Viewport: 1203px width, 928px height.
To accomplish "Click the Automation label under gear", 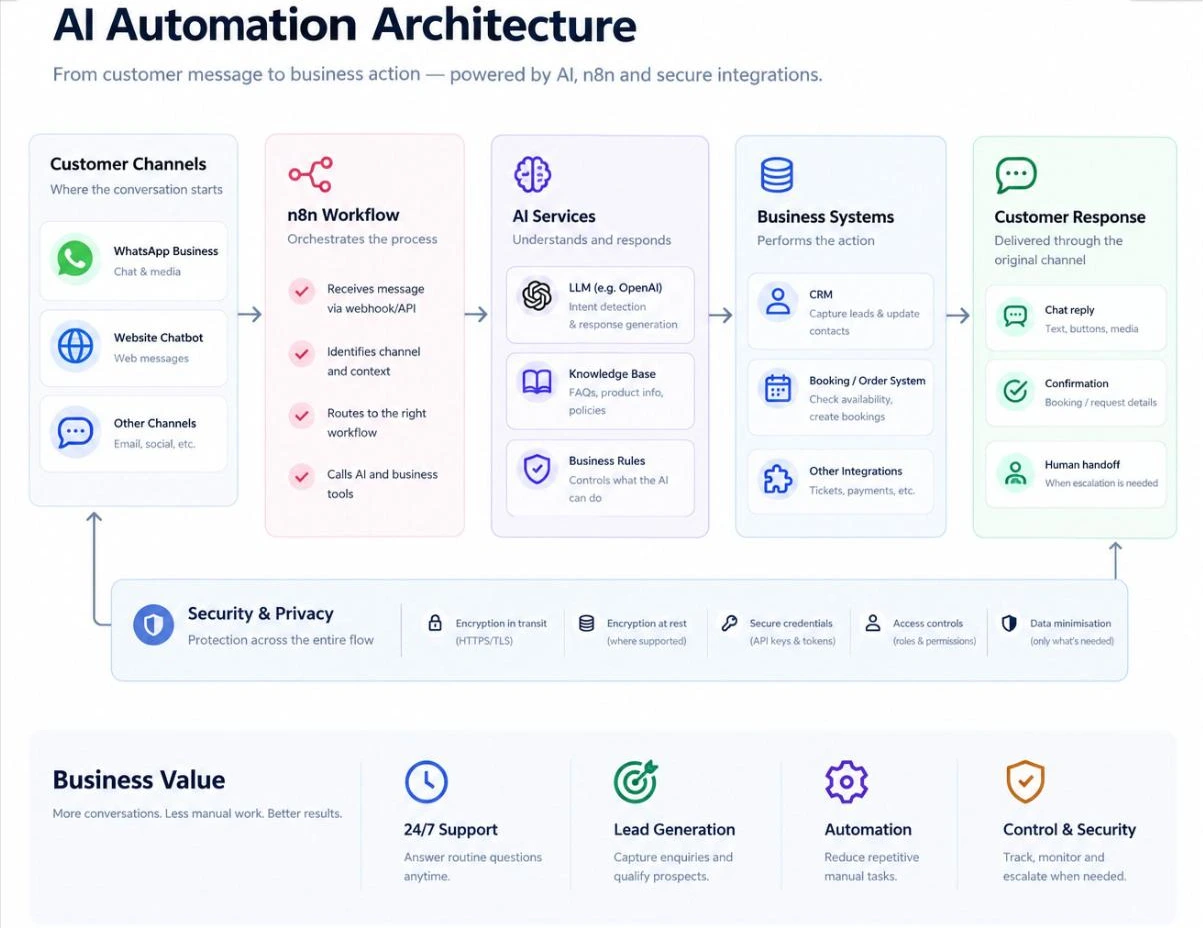I will point(867,829).
